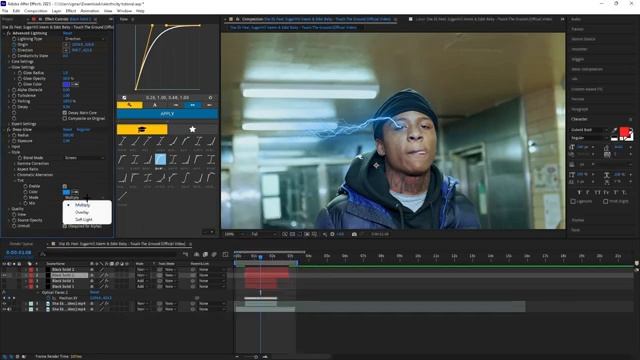
Task: Toggle the Blend Mode stopwatch in Deep Glow
Action: click(x=20, y=158)
